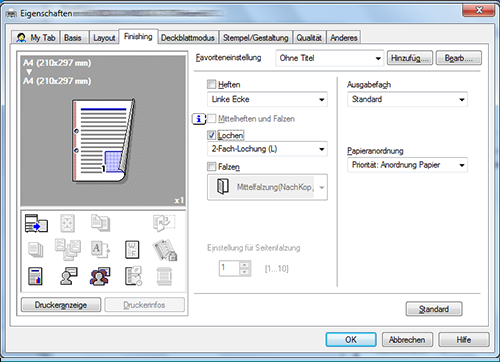Open help with the Hilfe button
500x362 pixels.
pos(464,340)
